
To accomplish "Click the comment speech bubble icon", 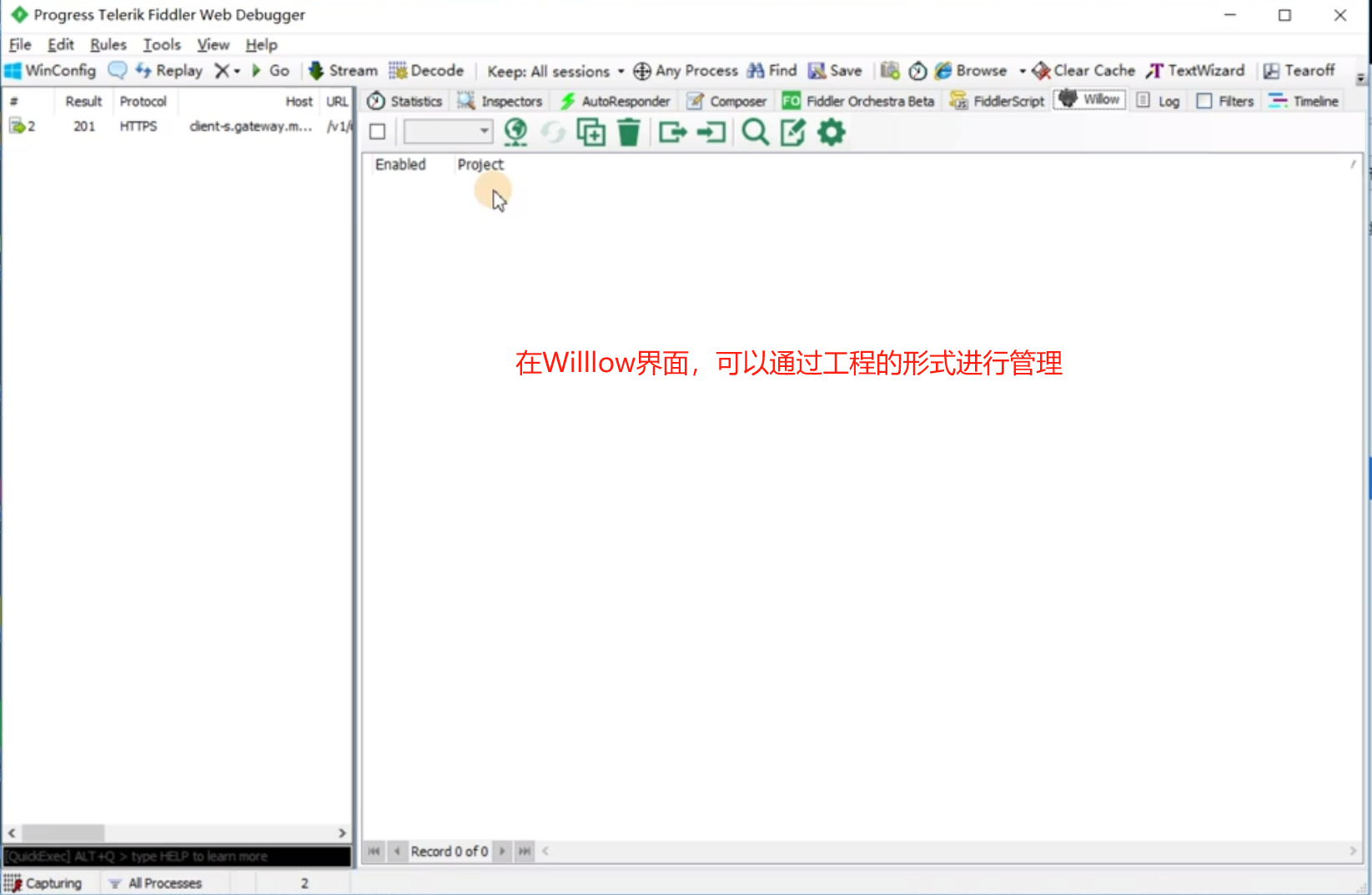I will (x=118, y=71).
